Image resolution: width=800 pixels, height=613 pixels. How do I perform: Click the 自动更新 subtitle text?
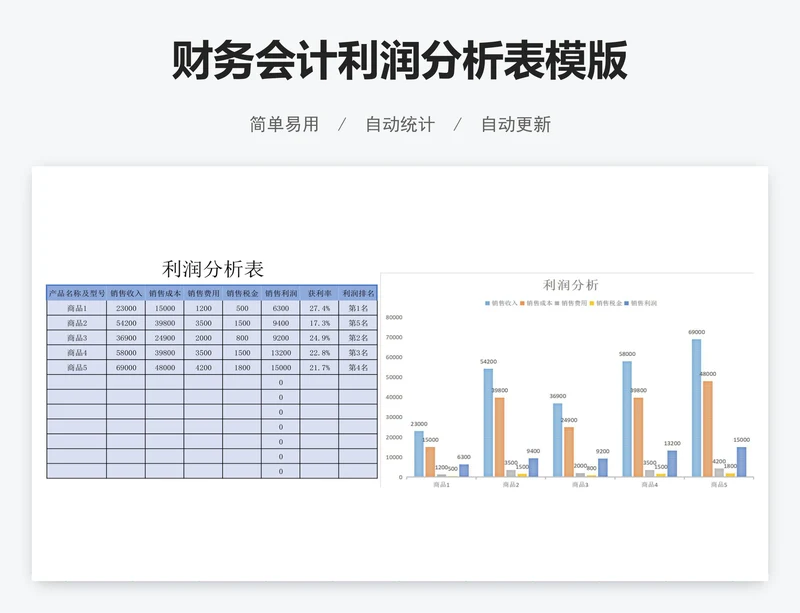(x=516, y=124)
